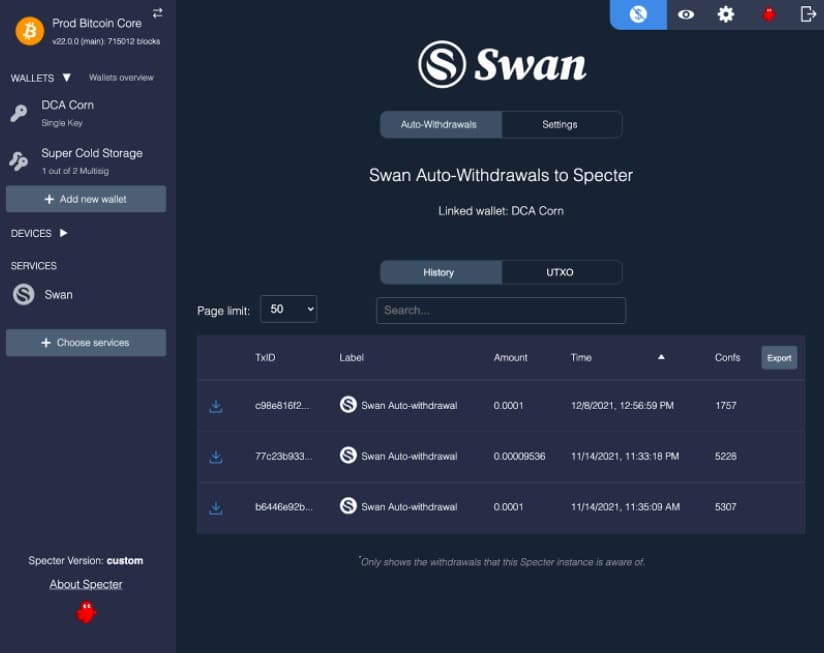This screenshot has width=824, height=653.
Task: Switch to the Settings tab
Action: click(560, 125)
